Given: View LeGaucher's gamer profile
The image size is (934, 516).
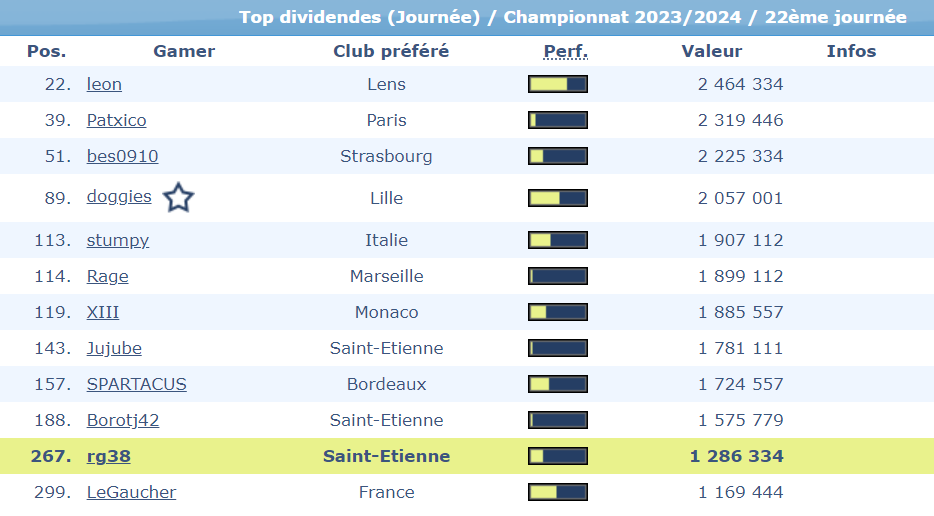Looking at the screenshot, I should [x=131, y=492].
